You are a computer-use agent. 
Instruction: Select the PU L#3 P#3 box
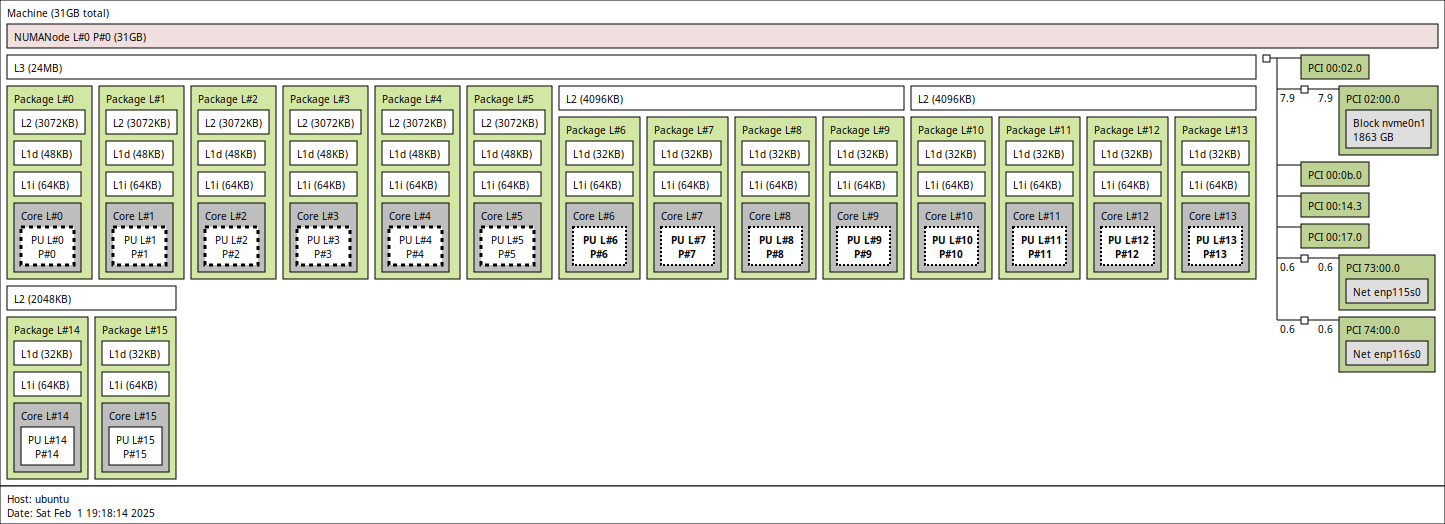click(324, 247)
